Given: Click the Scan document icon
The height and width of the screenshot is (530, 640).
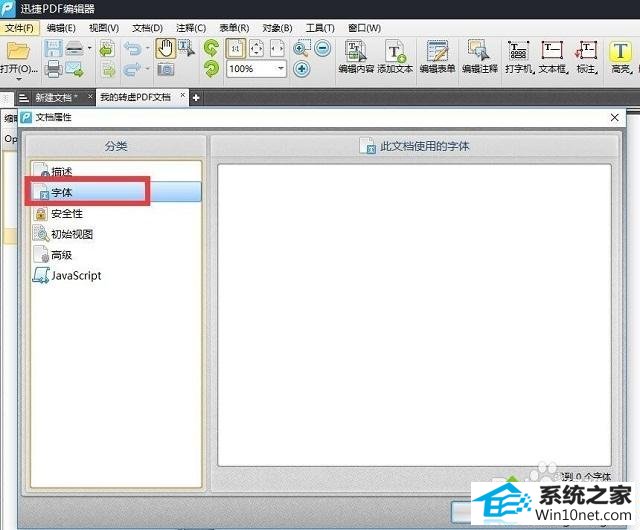Looking at the screenshot, I should coord(75,49).
